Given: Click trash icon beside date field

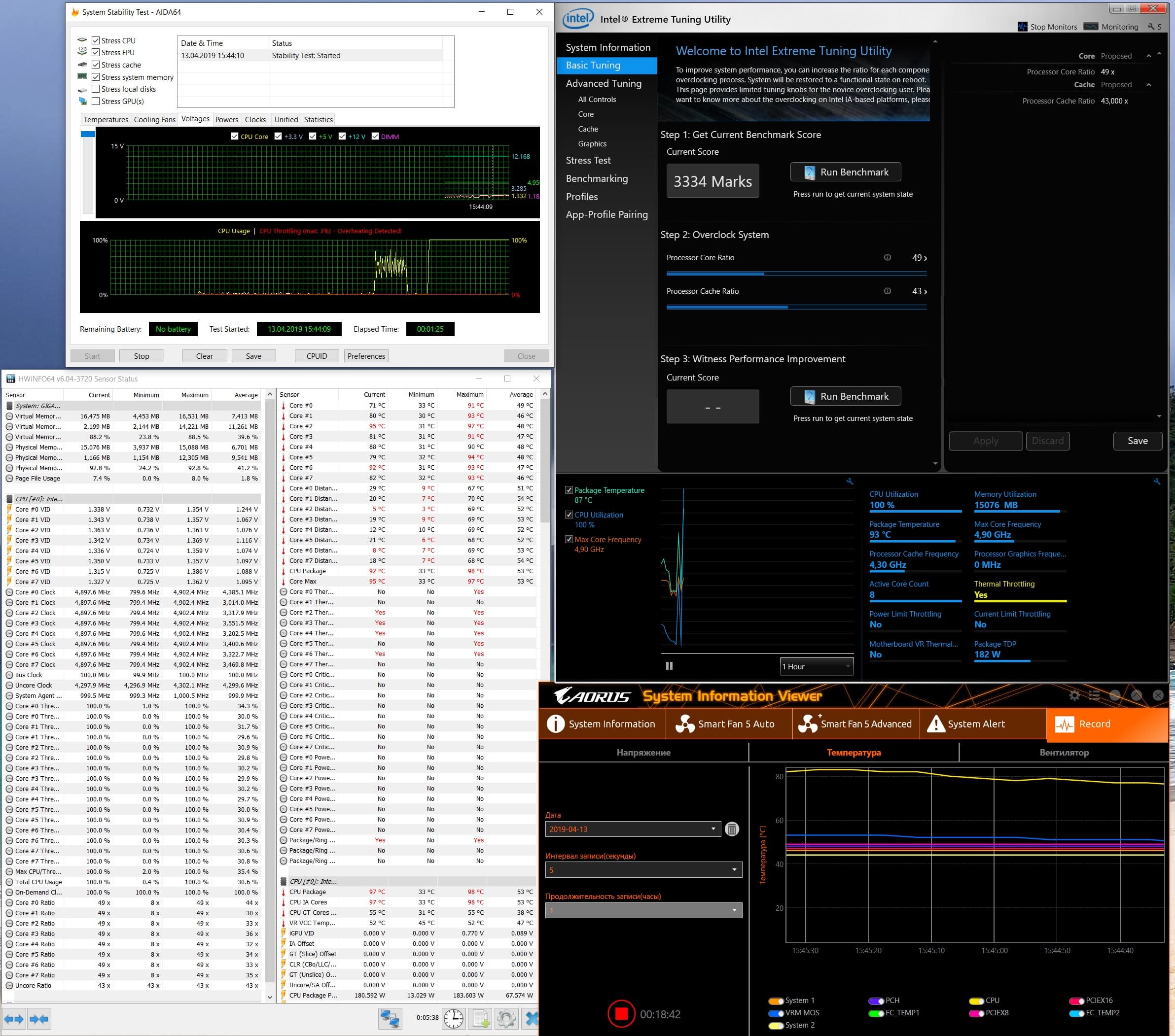Looking at the screenshot, I should pyautogui.click(x=732, y=829).
